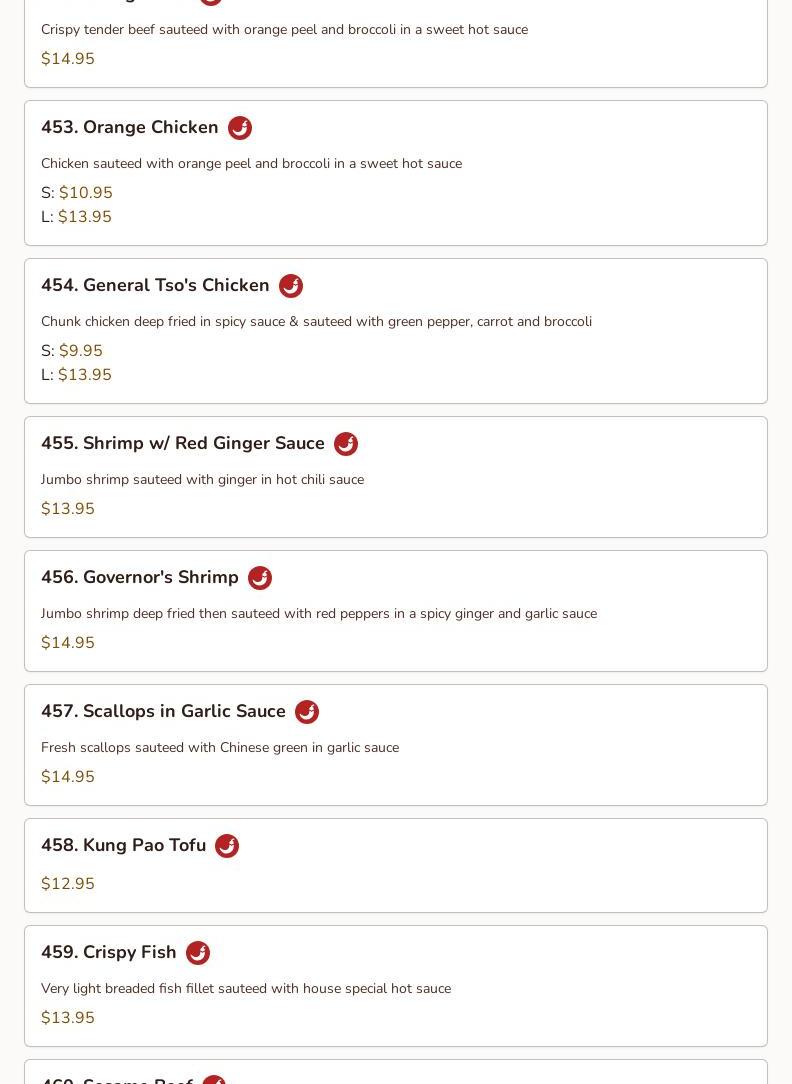Click the 456. Governor's Shrimp title

pyautogui.click(x=140, y=577)
